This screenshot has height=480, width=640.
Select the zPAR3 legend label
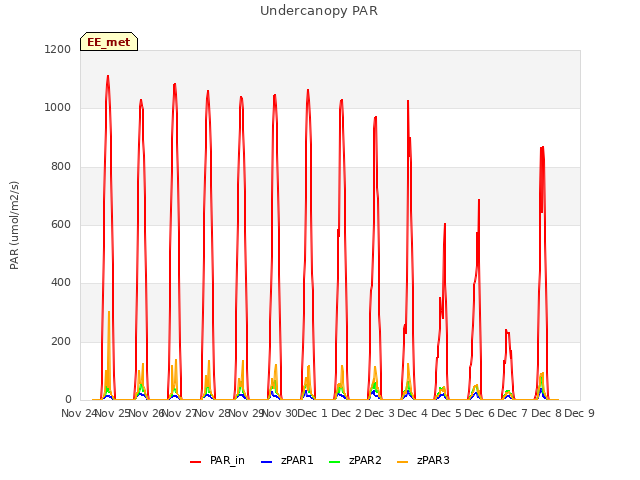[x=433, y=460]
